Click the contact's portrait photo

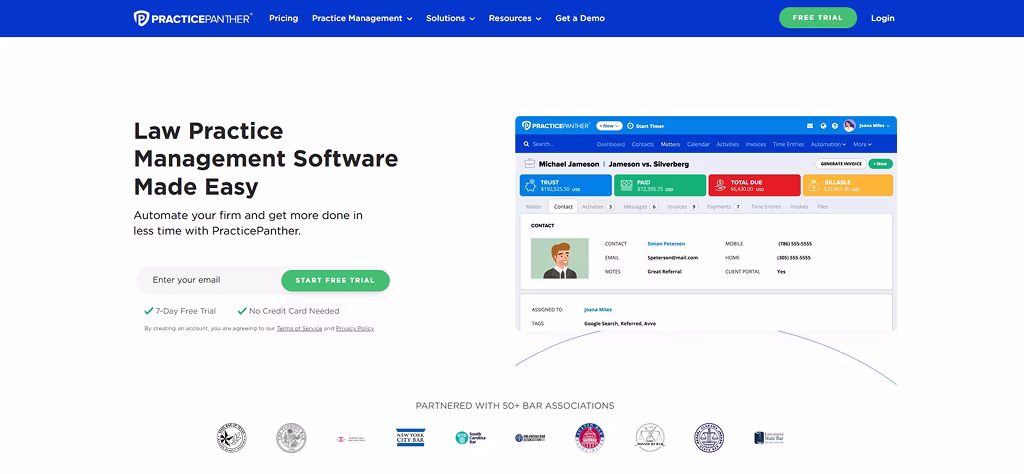[560, 259]
